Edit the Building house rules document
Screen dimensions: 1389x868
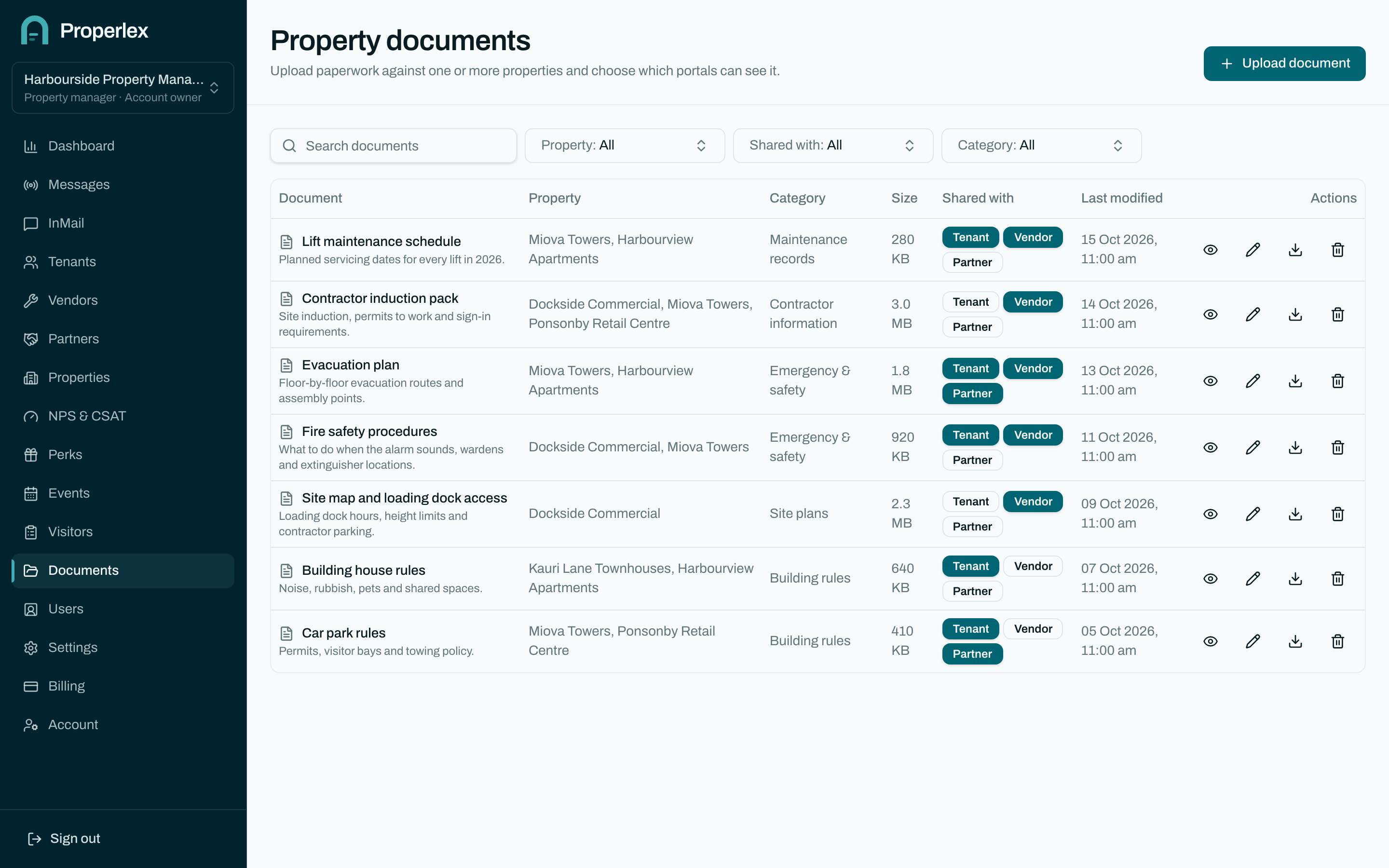[1253, 579]
